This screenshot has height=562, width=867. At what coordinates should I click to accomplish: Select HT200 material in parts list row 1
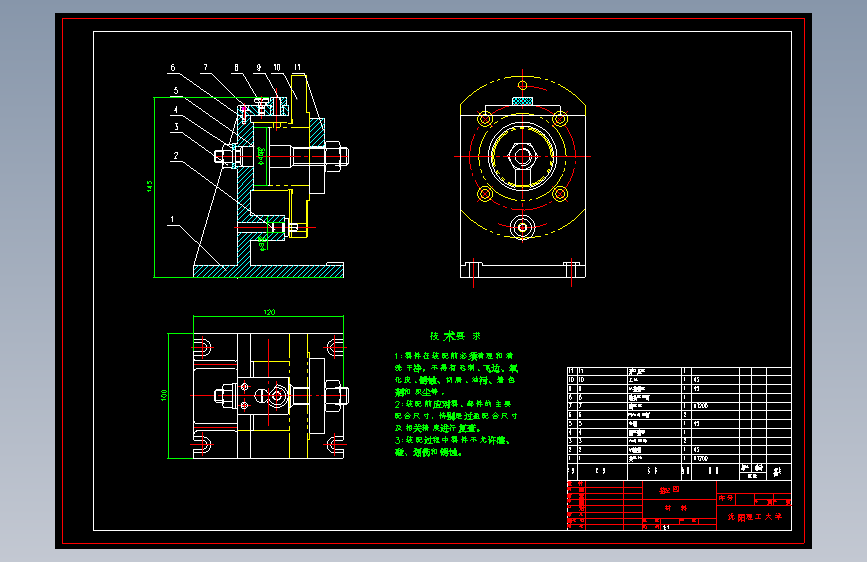(701, 459)
